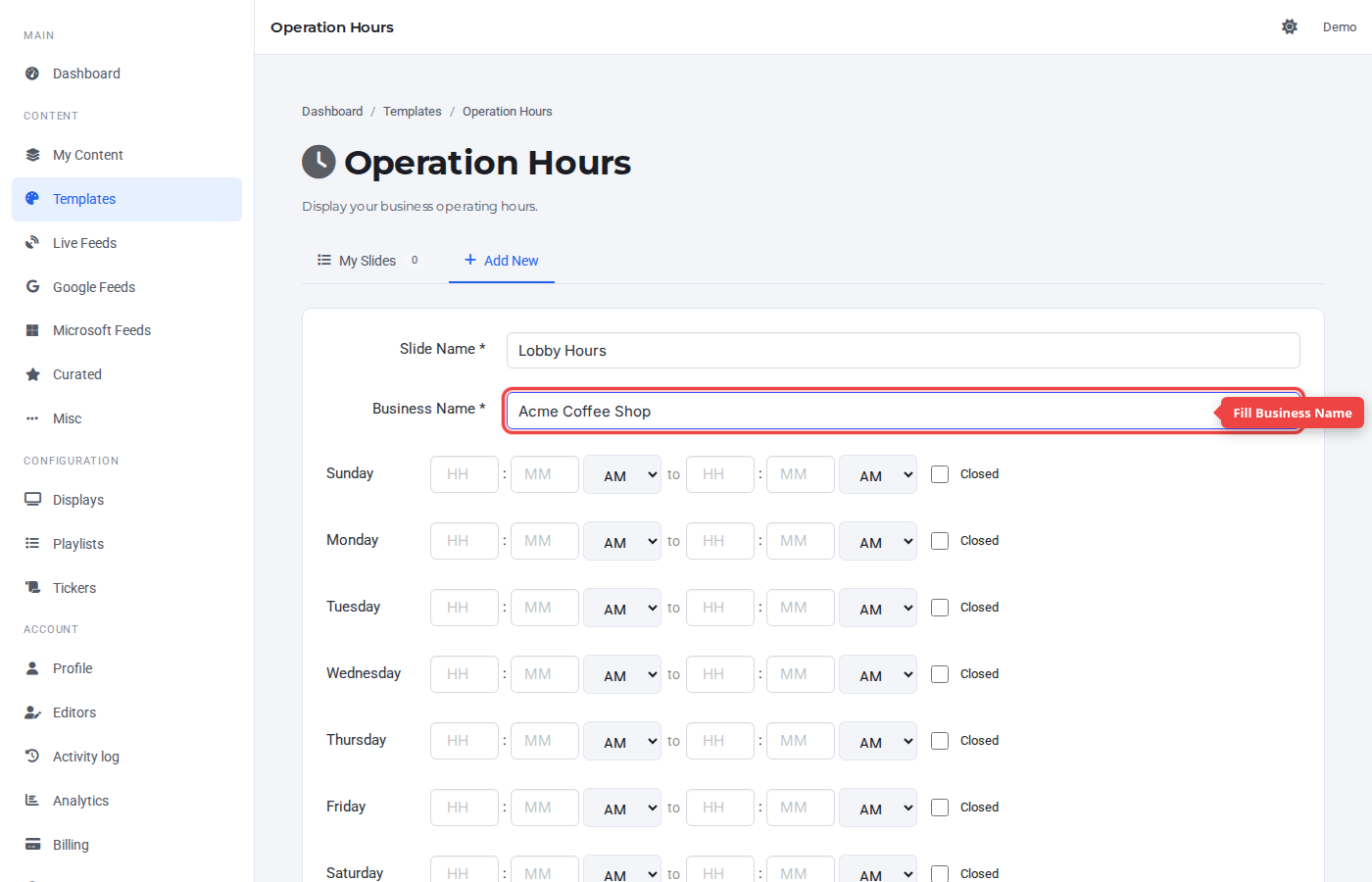
Task: Focus Friday closing MM field
Action: [801, 808]
